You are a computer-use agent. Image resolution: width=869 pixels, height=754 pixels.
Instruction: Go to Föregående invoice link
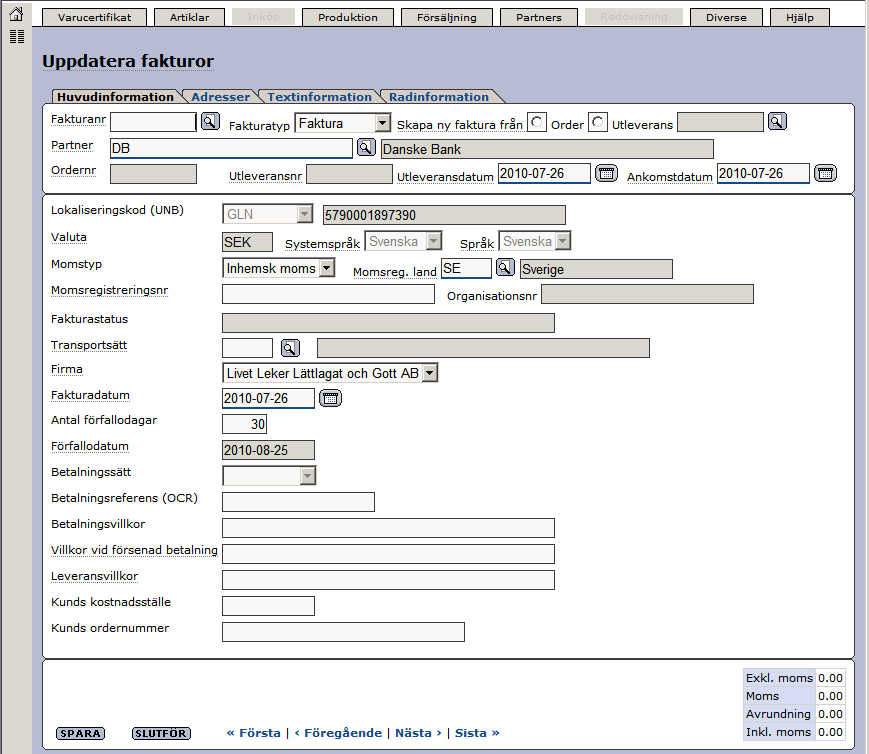tap(338, 733)
